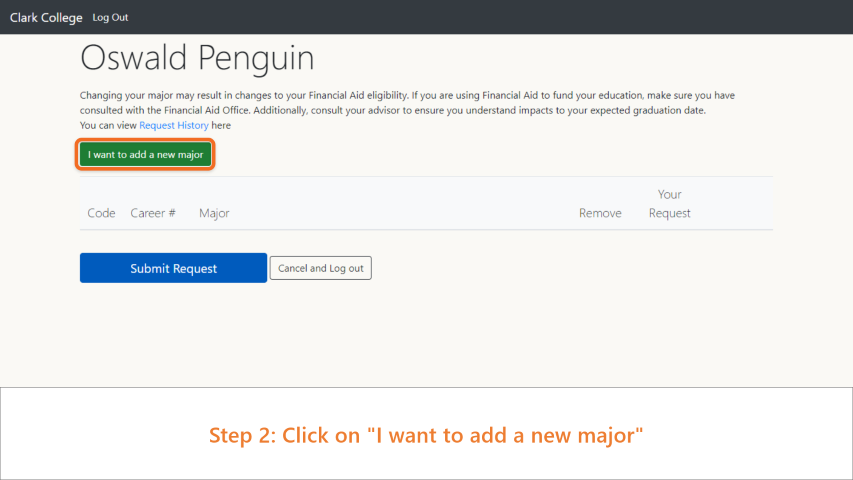The height and width of the screenshot is (480, 853).
Task: Click the Your Request column header
Action: coord(669,204)
